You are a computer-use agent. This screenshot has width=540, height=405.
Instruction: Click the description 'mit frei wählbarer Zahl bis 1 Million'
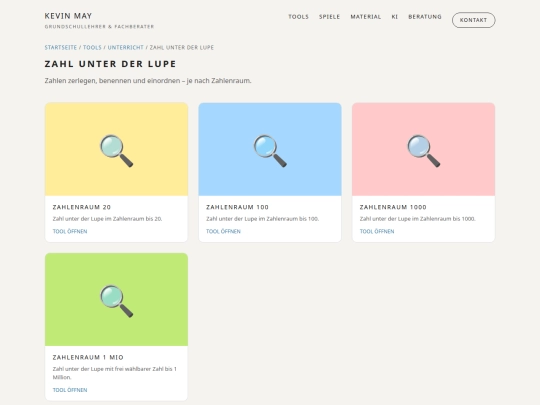click(x=115, y=373)
